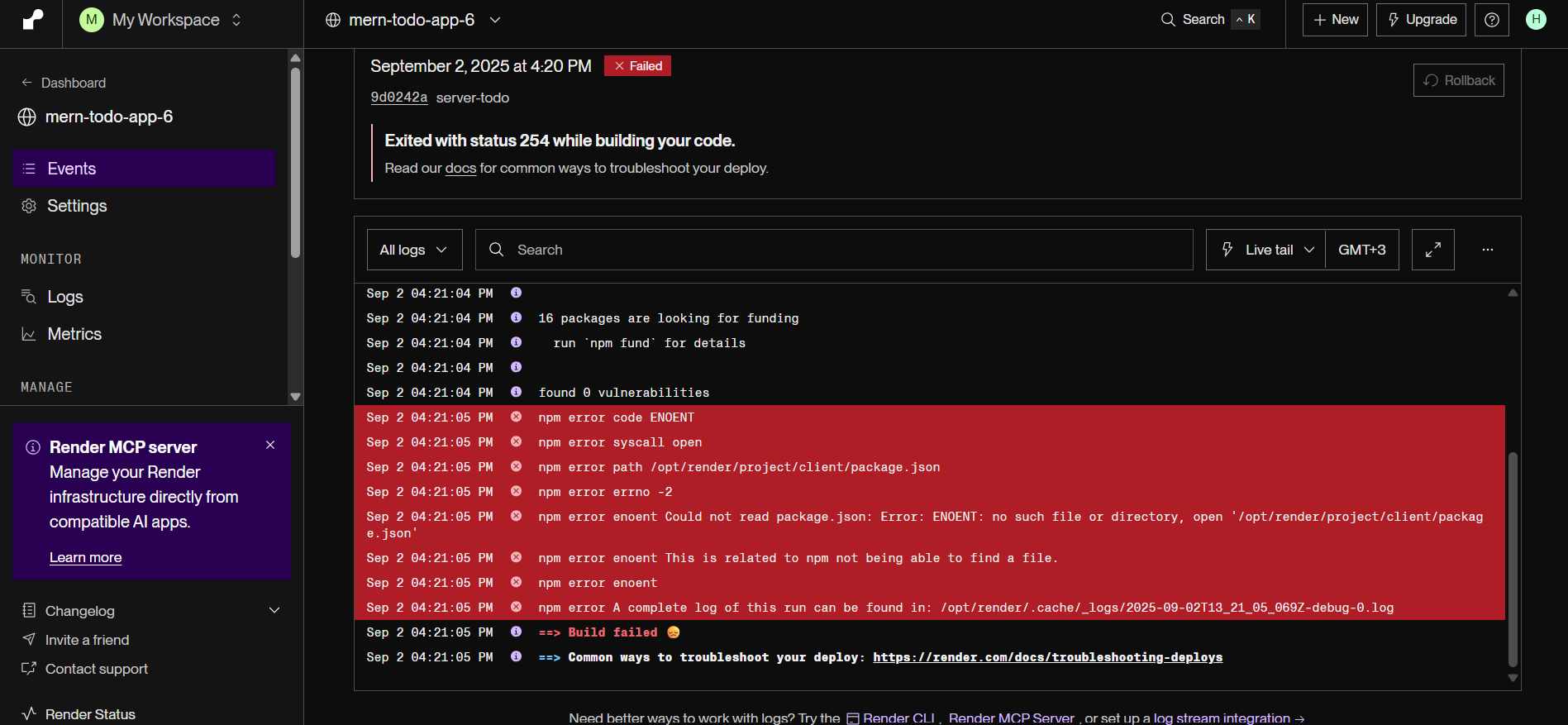Click the 'npm error path' log line text
Viewport: 1568px width, 725px height.
[739, 467]
